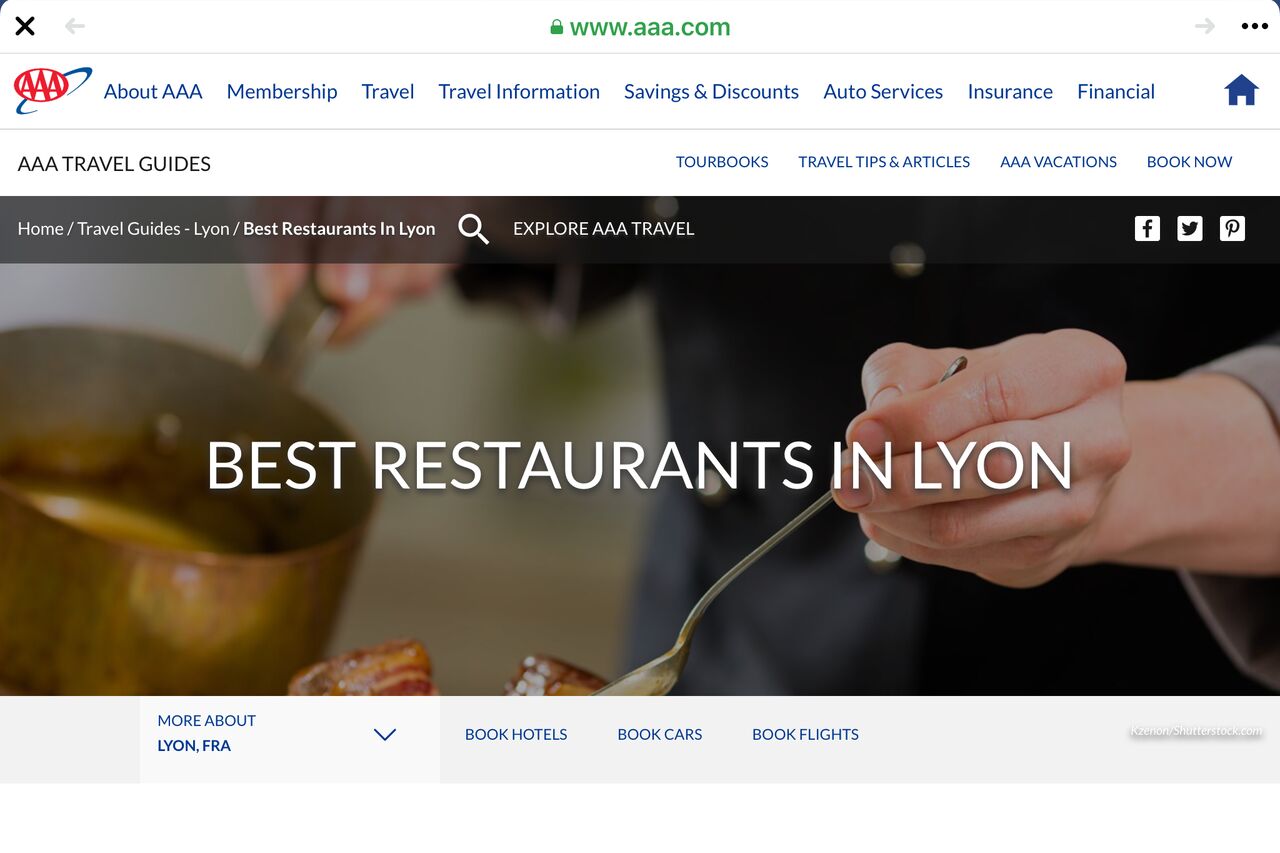
Task: Close the browser view with X
Action: point(25,26)
